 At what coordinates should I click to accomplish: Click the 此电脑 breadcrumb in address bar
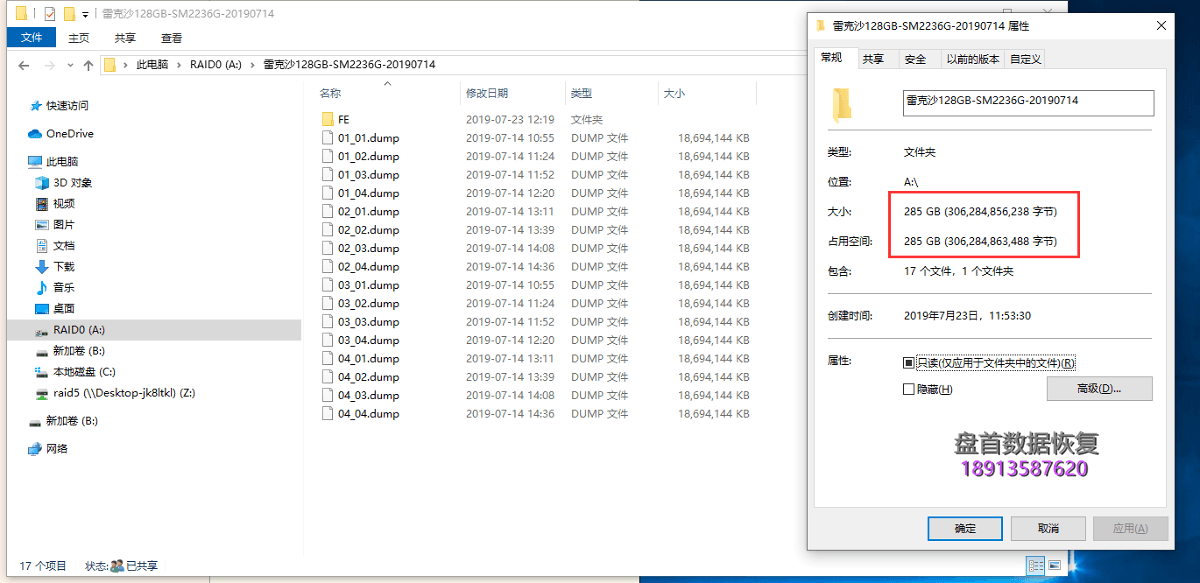[153, 65]
